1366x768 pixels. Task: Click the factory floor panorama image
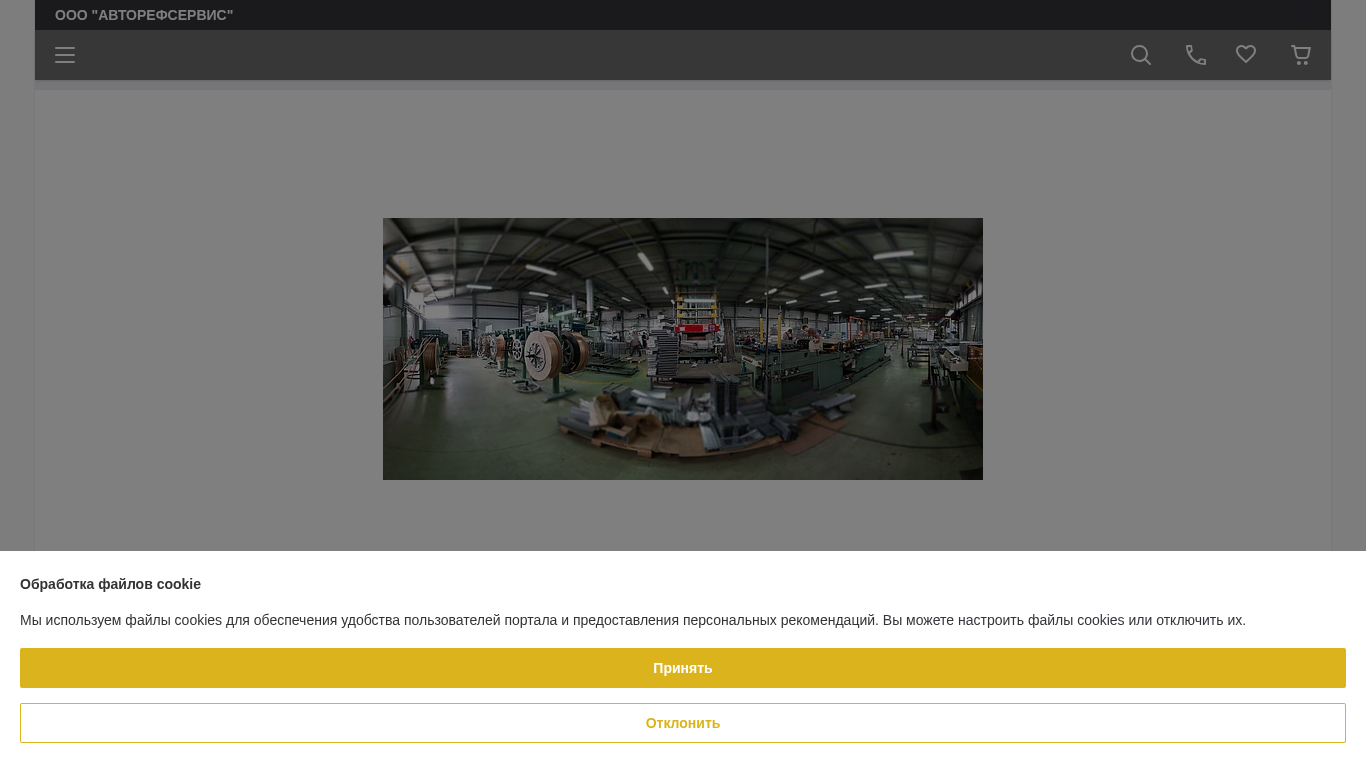coord(682,348)
